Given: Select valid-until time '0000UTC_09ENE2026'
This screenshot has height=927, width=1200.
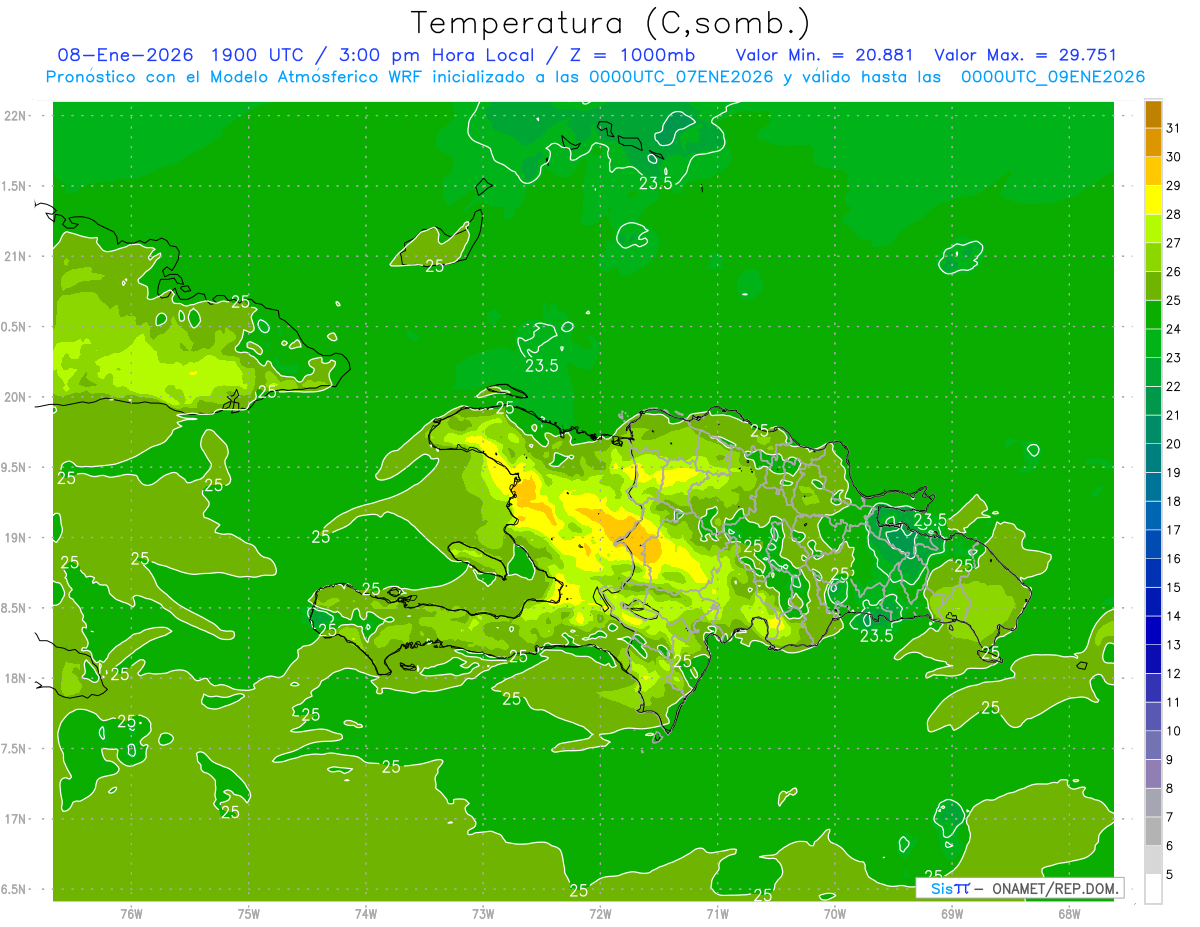Looking at the screenshot, I should [1053, 77].
